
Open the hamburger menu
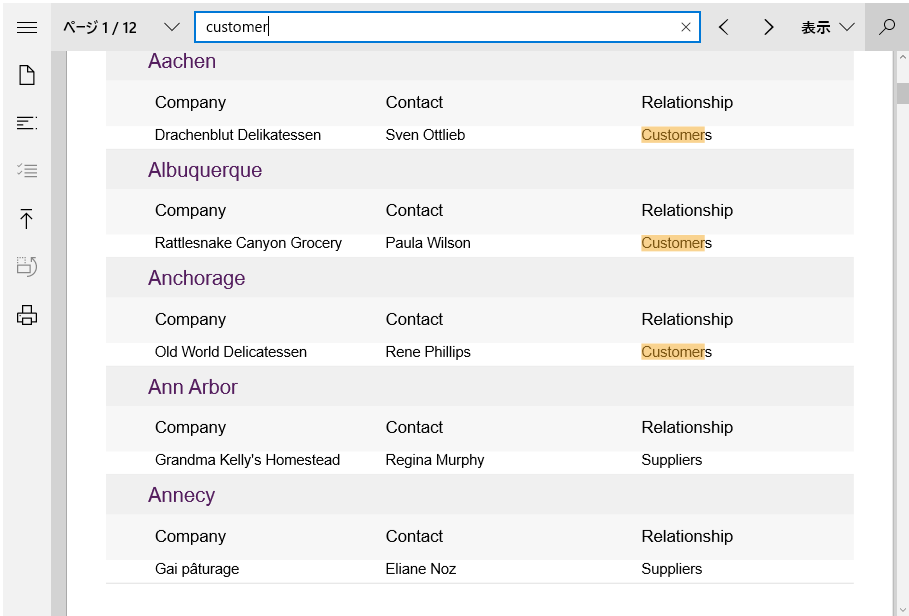(27, 27)
